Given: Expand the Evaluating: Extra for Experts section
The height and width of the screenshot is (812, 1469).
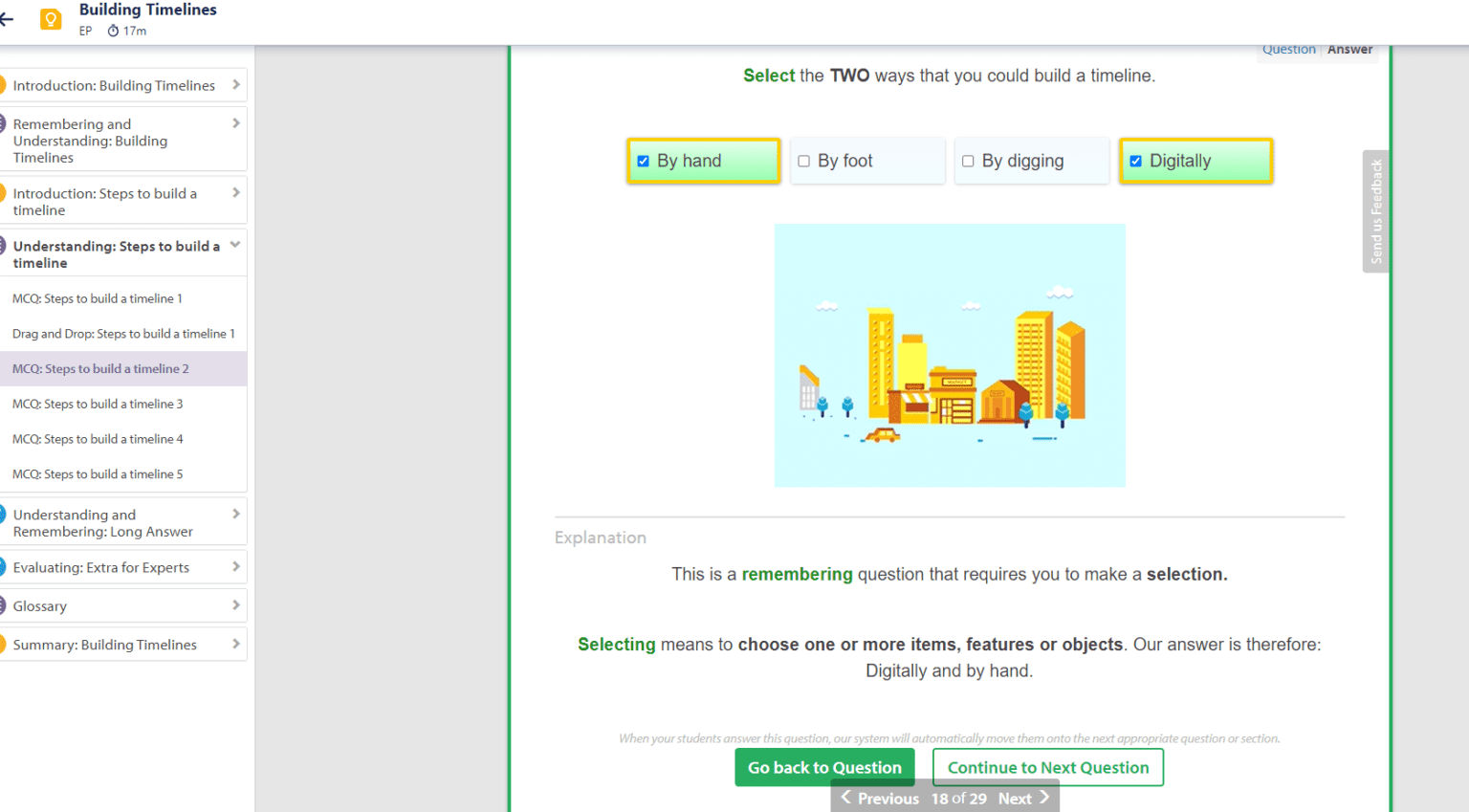Looking at the screenshot, I should click(x=235, y=567).
